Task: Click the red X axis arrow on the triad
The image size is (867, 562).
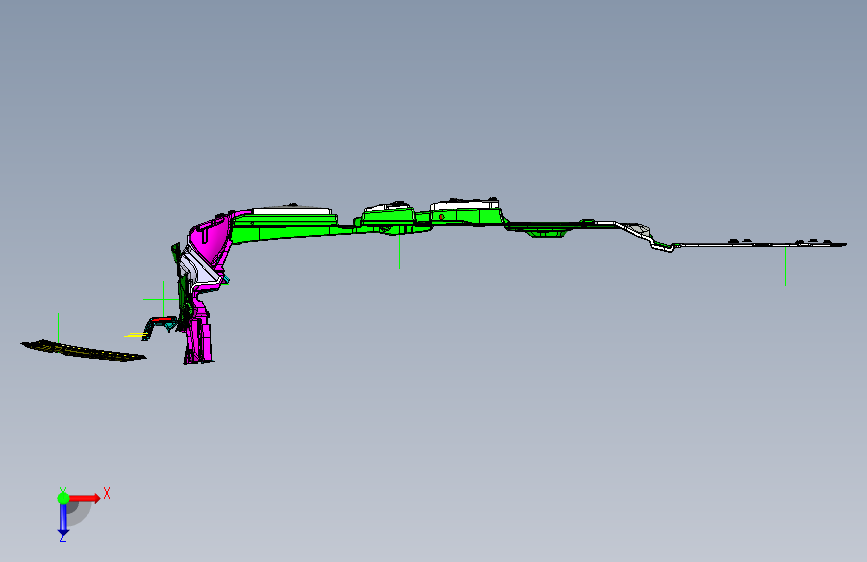Action: tap(86, 498)
